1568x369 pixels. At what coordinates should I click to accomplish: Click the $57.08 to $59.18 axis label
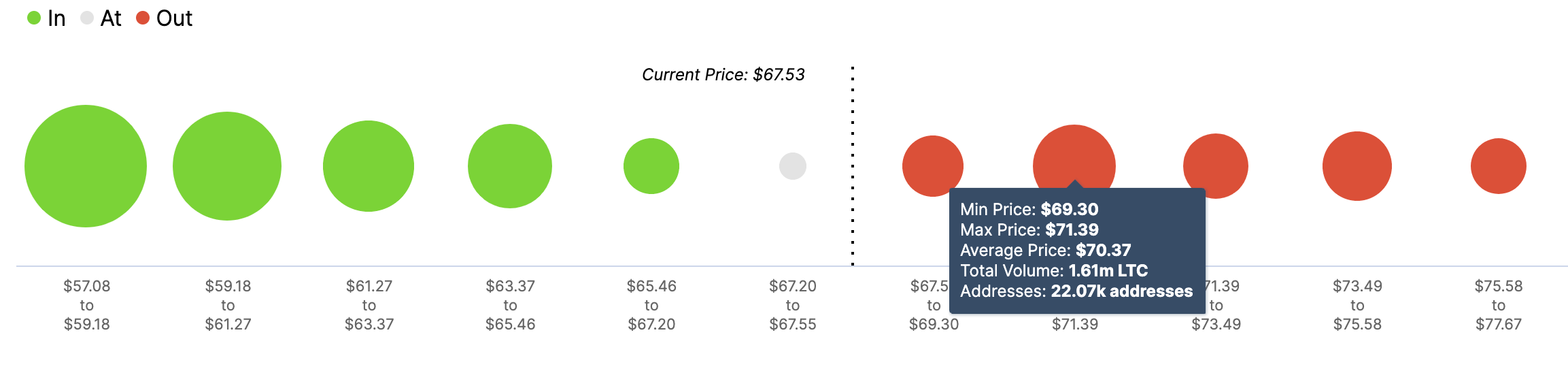point(87,305)
